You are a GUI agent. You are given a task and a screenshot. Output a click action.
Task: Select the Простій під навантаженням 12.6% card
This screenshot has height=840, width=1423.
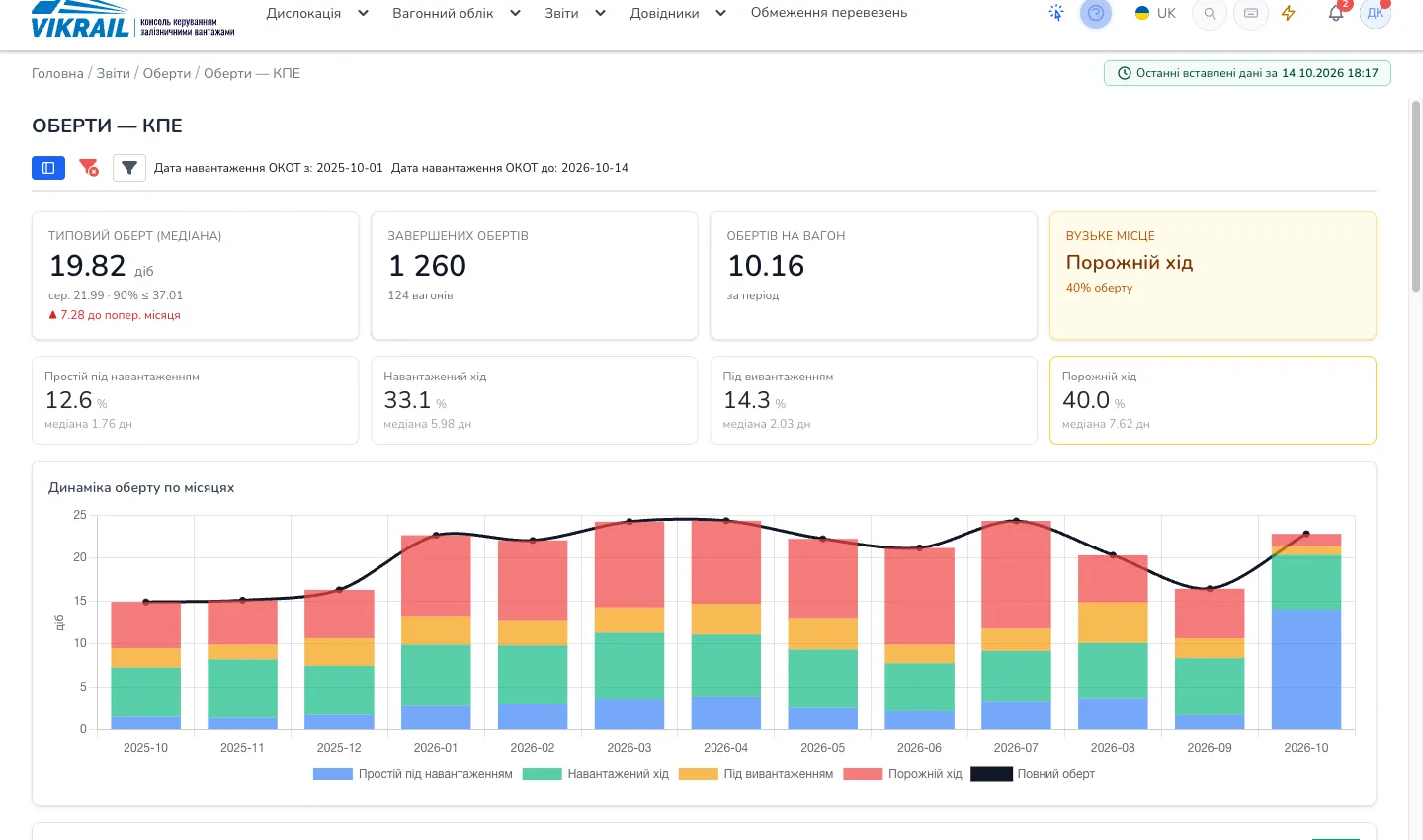pos(195,400)
